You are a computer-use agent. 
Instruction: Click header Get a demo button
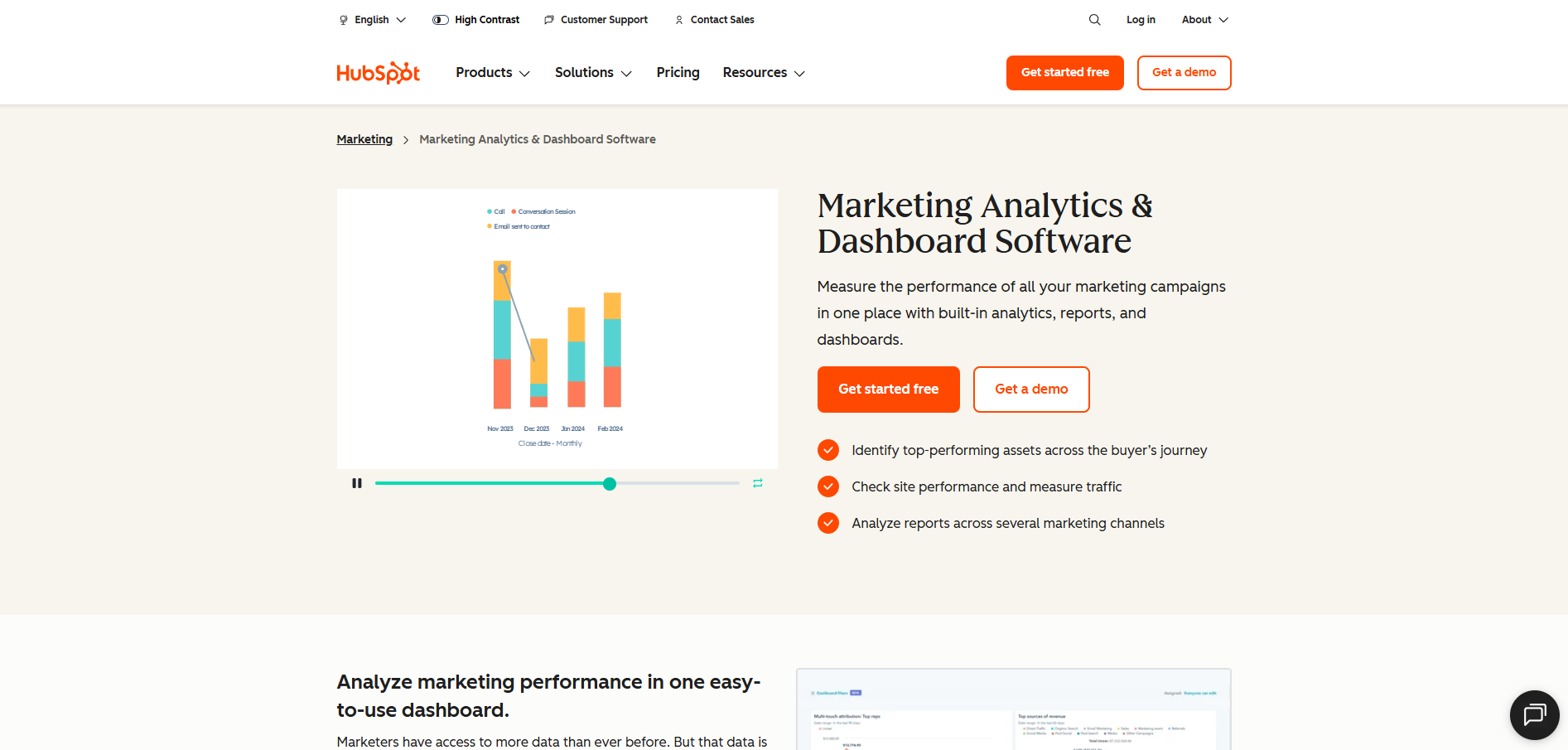click(x=1184, y=73)
